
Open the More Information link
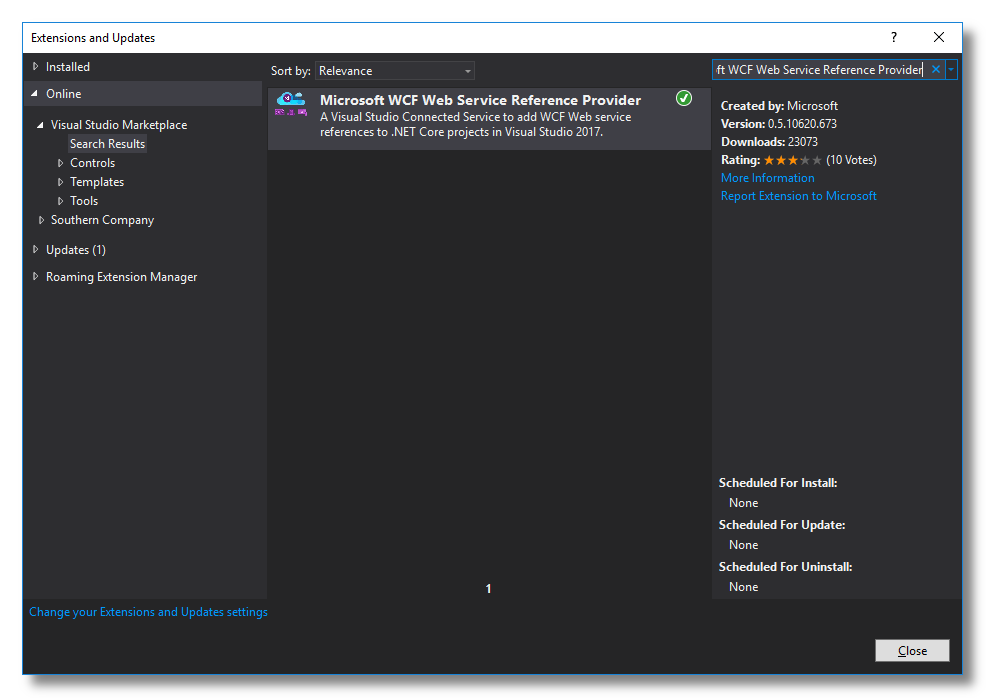(767, 178)
